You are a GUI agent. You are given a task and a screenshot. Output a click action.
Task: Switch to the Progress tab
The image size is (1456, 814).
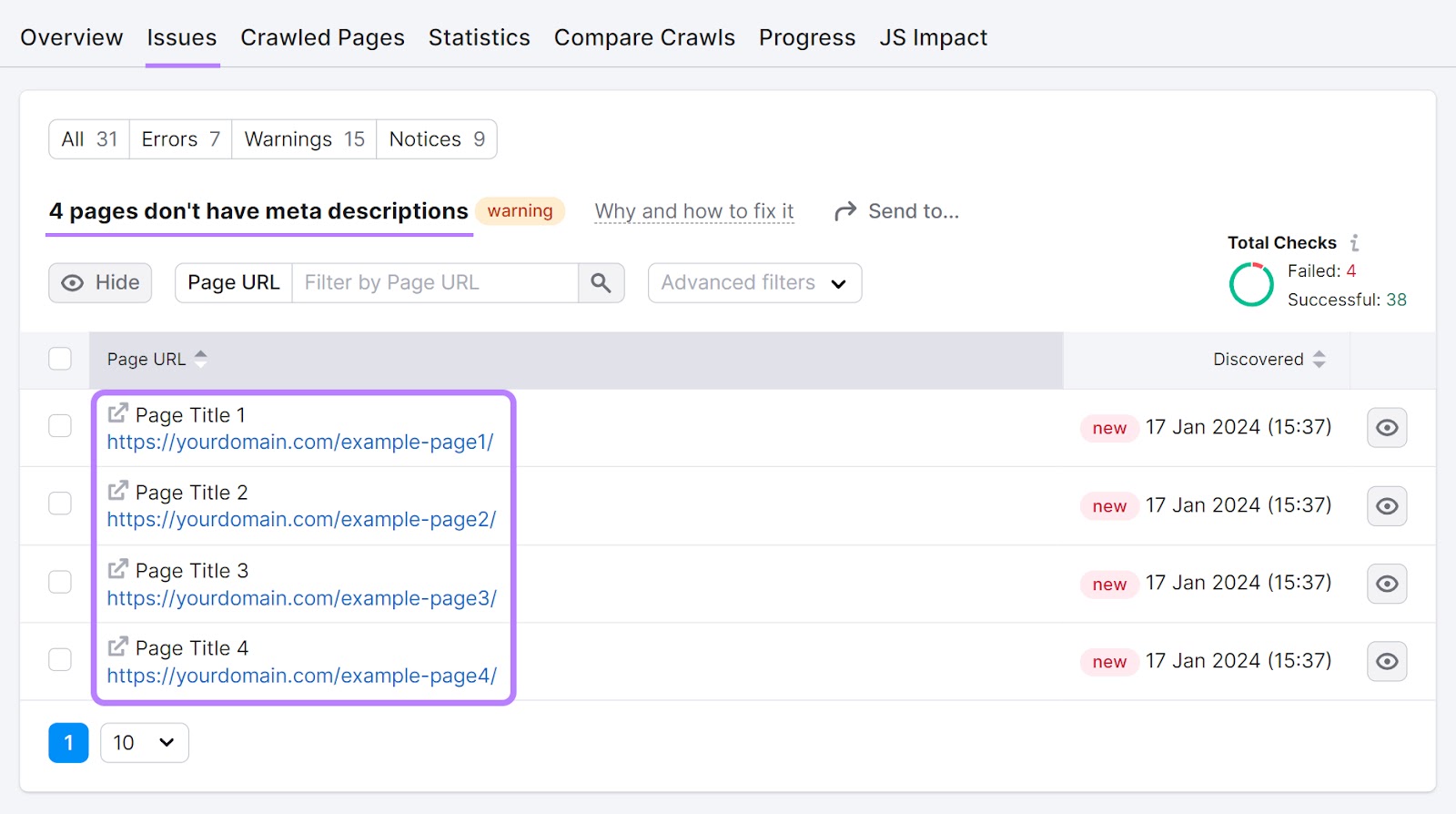[x=807, y=37]
